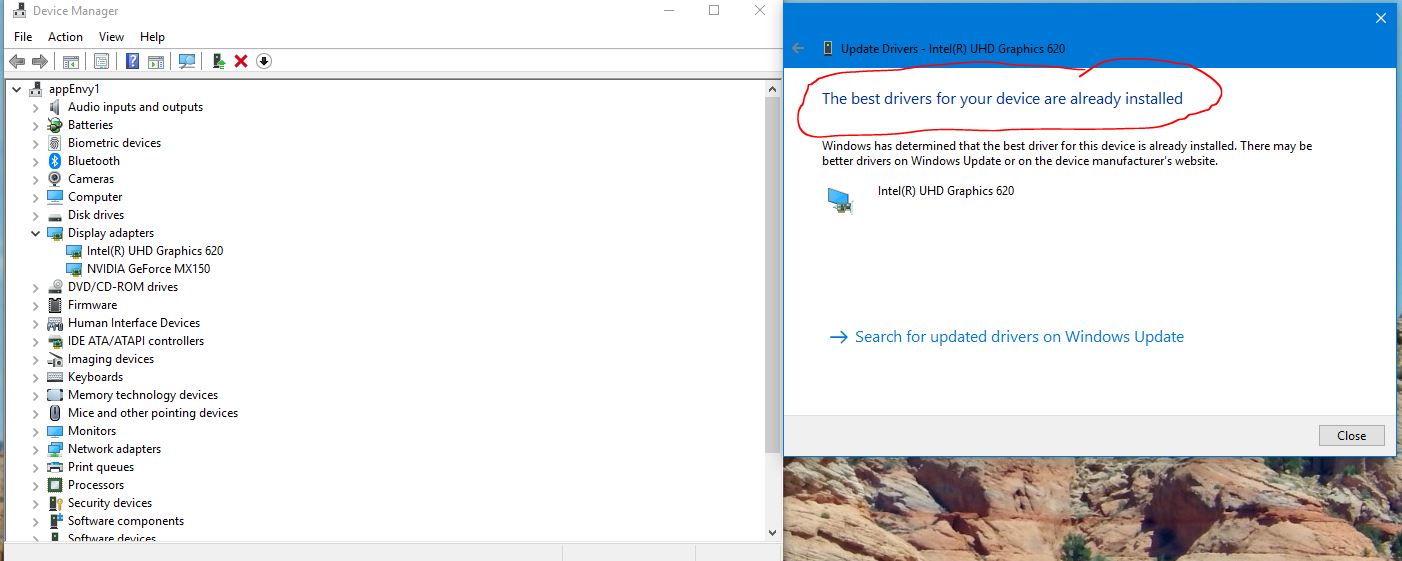This screenshot has width=1402, height=561.
Task: Select the Security devices label
Action: coord(110,503)
